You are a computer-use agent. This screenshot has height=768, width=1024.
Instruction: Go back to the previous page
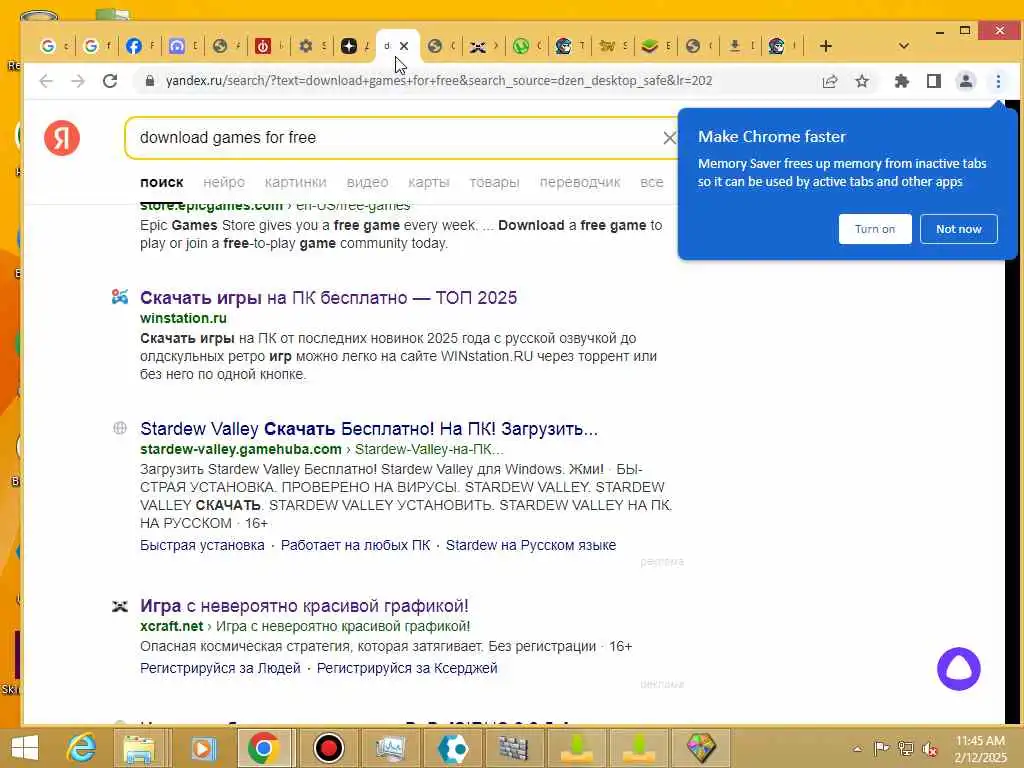click(46, 81)
